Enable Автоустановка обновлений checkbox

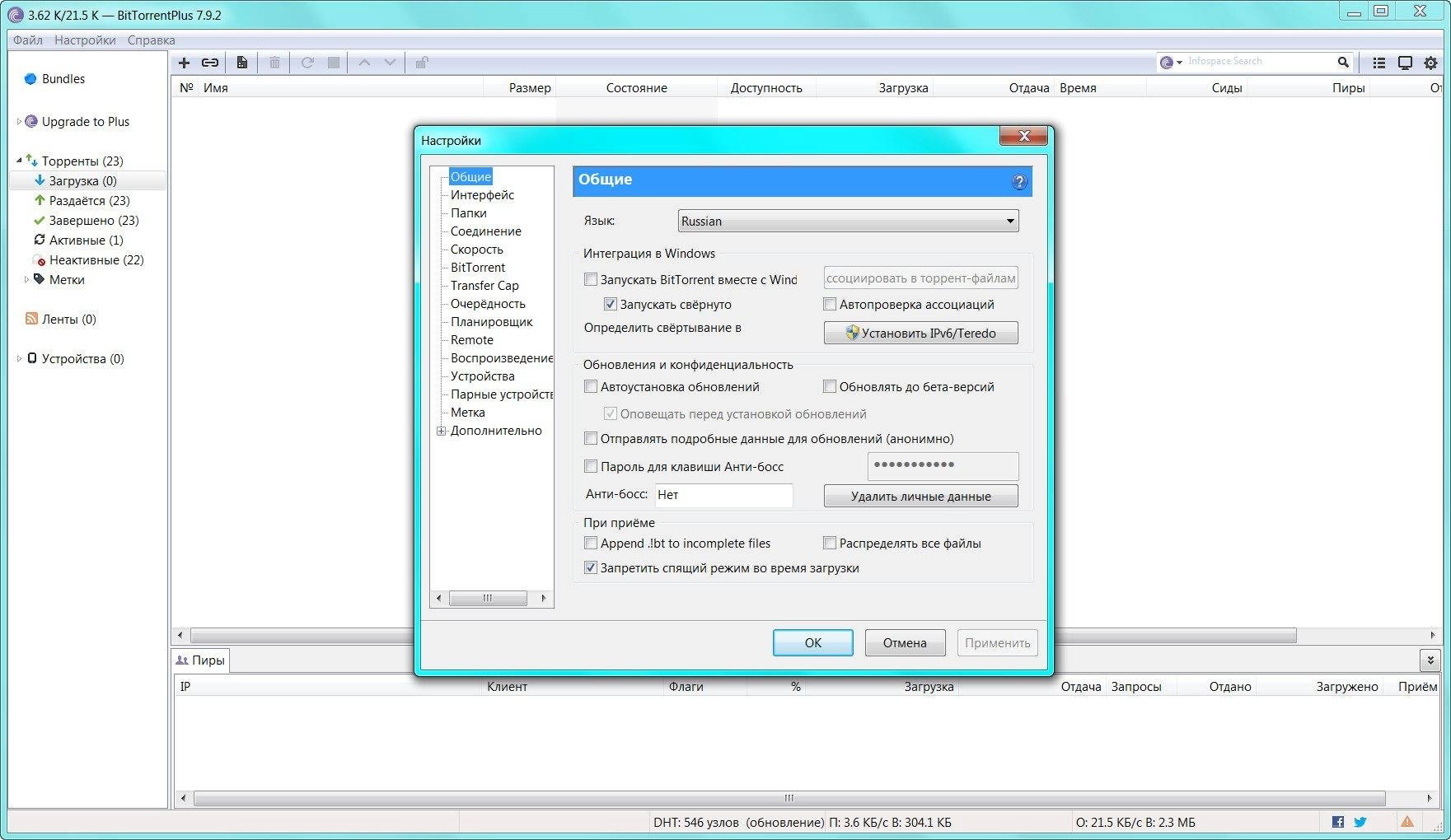[591, 387]
